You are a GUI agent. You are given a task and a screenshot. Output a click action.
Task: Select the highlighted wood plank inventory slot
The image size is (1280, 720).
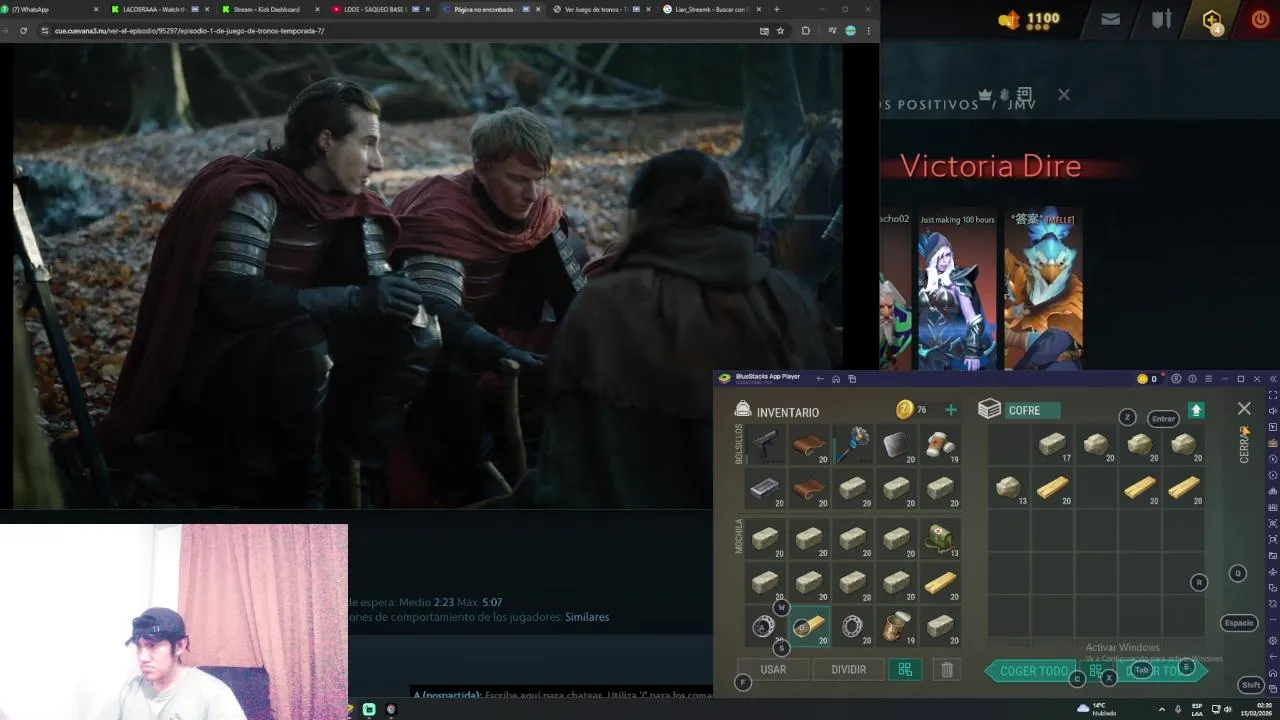(809, 626)
